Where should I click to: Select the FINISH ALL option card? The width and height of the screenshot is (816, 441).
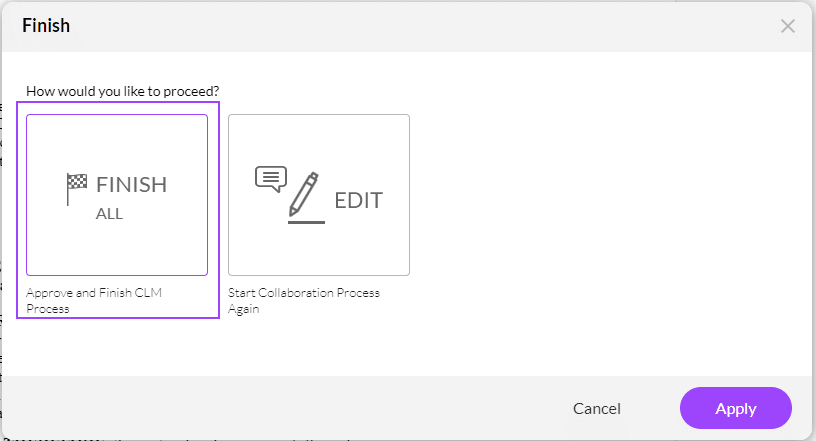pyautogui.click(x=117, y=195)
